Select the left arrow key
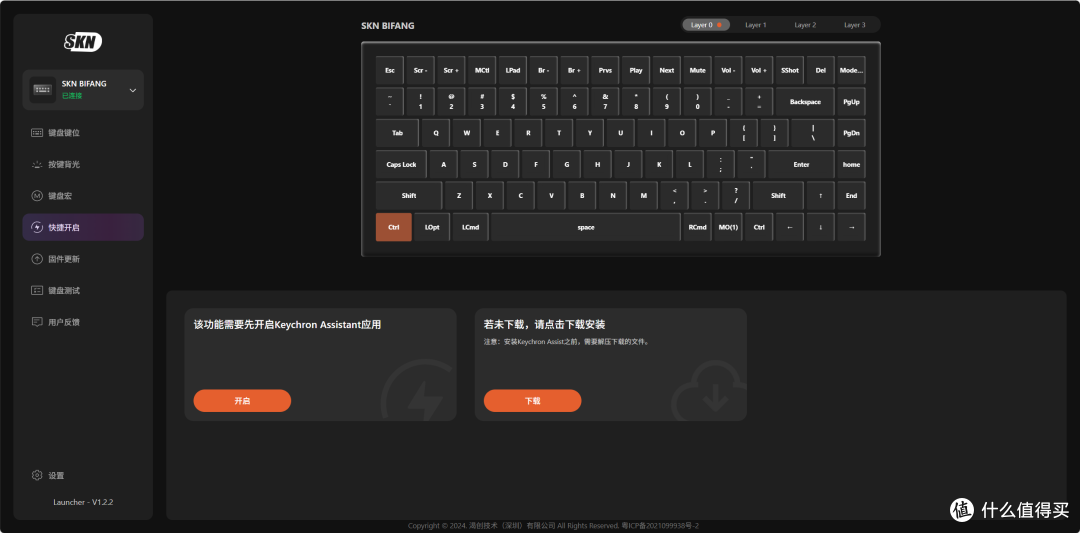 pos(790,227)
